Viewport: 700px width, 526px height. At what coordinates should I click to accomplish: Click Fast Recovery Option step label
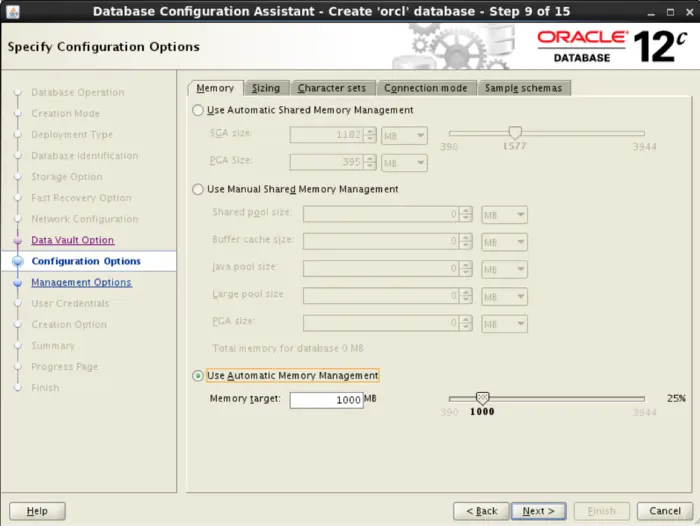pyautogui.click(x=81, y=198)
